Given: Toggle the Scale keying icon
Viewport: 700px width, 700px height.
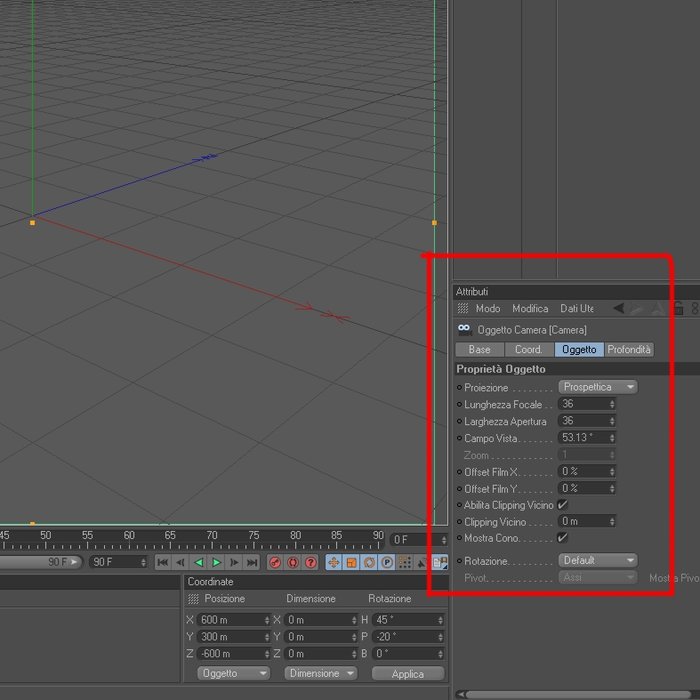Looking at the screenshot, I should click(351, 562).
